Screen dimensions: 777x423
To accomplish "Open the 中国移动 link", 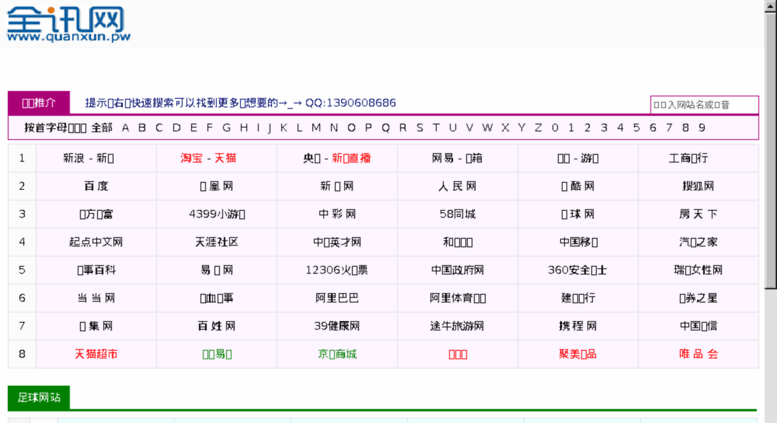I will (x=578, y=242).
